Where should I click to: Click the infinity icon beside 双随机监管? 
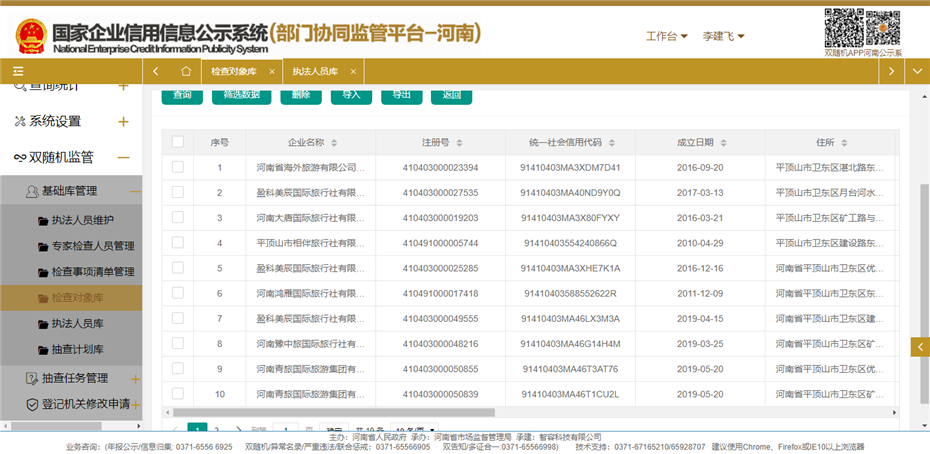point(20,158)
